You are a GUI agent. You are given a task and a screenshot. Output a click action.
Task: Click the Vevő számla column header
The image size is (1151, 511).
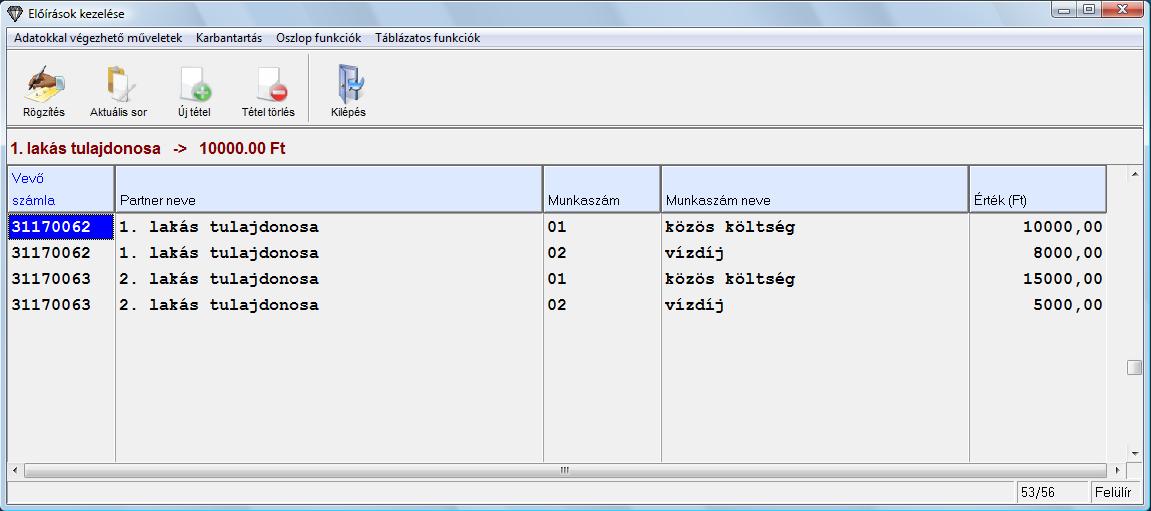[60, 189]
